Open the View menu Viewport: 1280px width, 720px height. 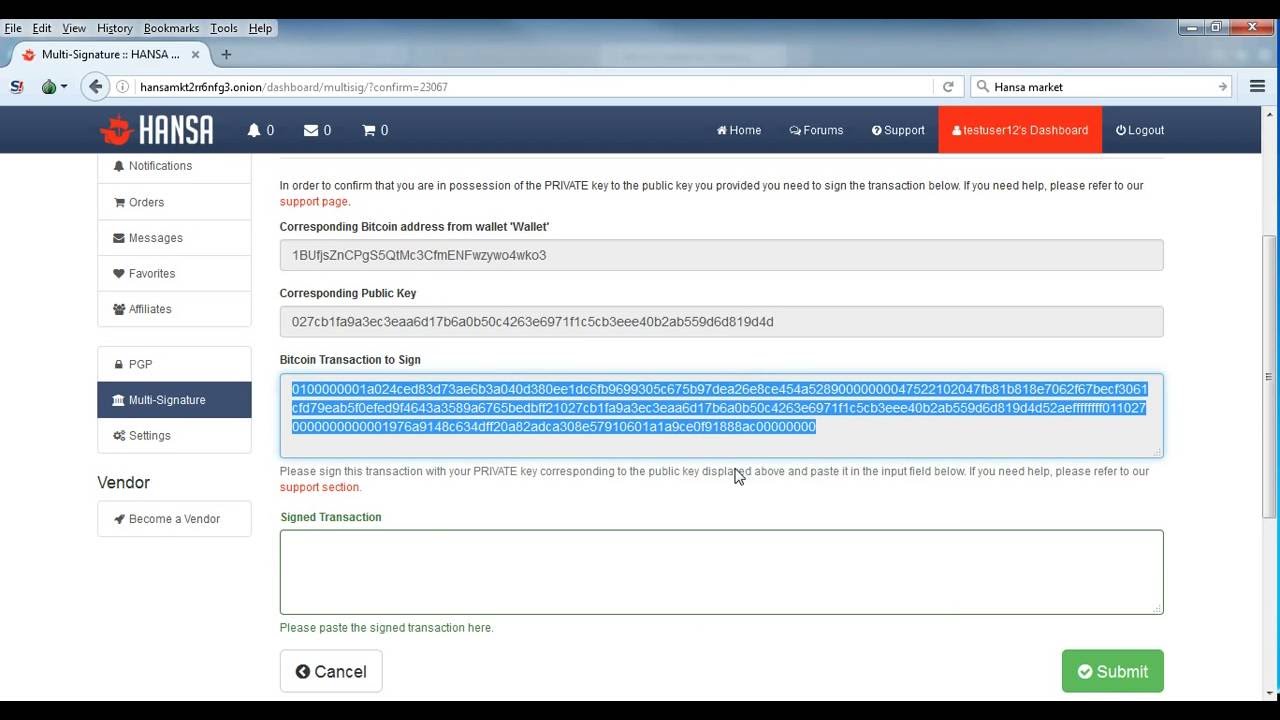pyautogui.click(x=74, y=28)
